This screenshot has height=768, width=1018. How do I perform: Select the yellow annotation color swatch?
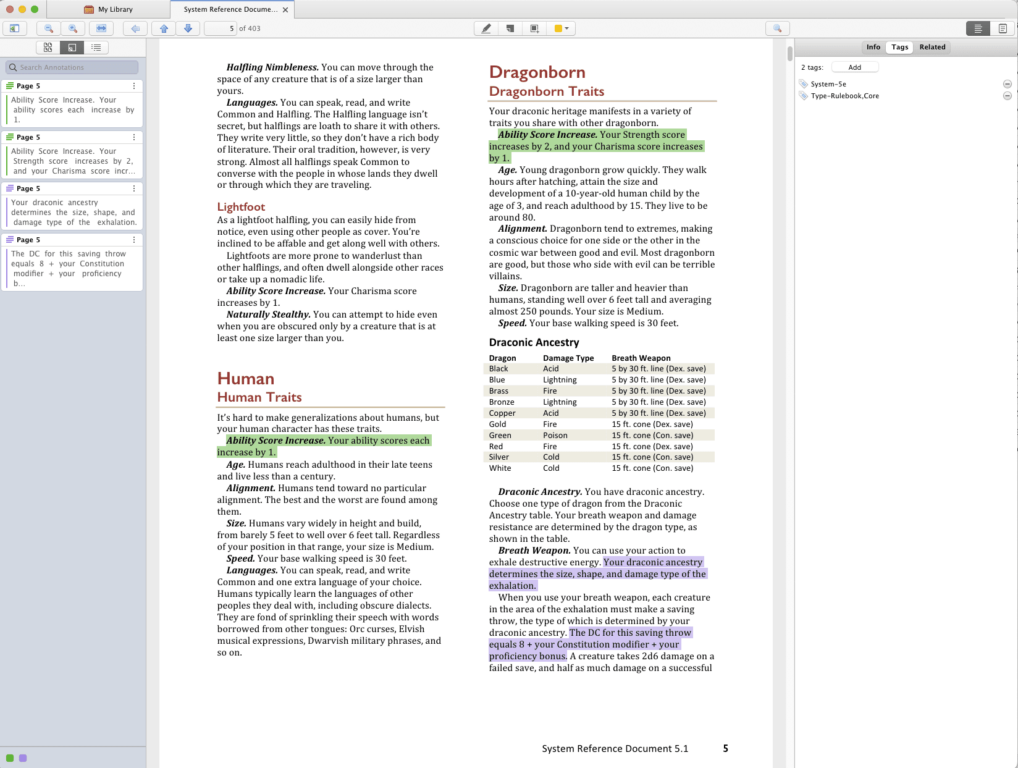tap(559, 27)
